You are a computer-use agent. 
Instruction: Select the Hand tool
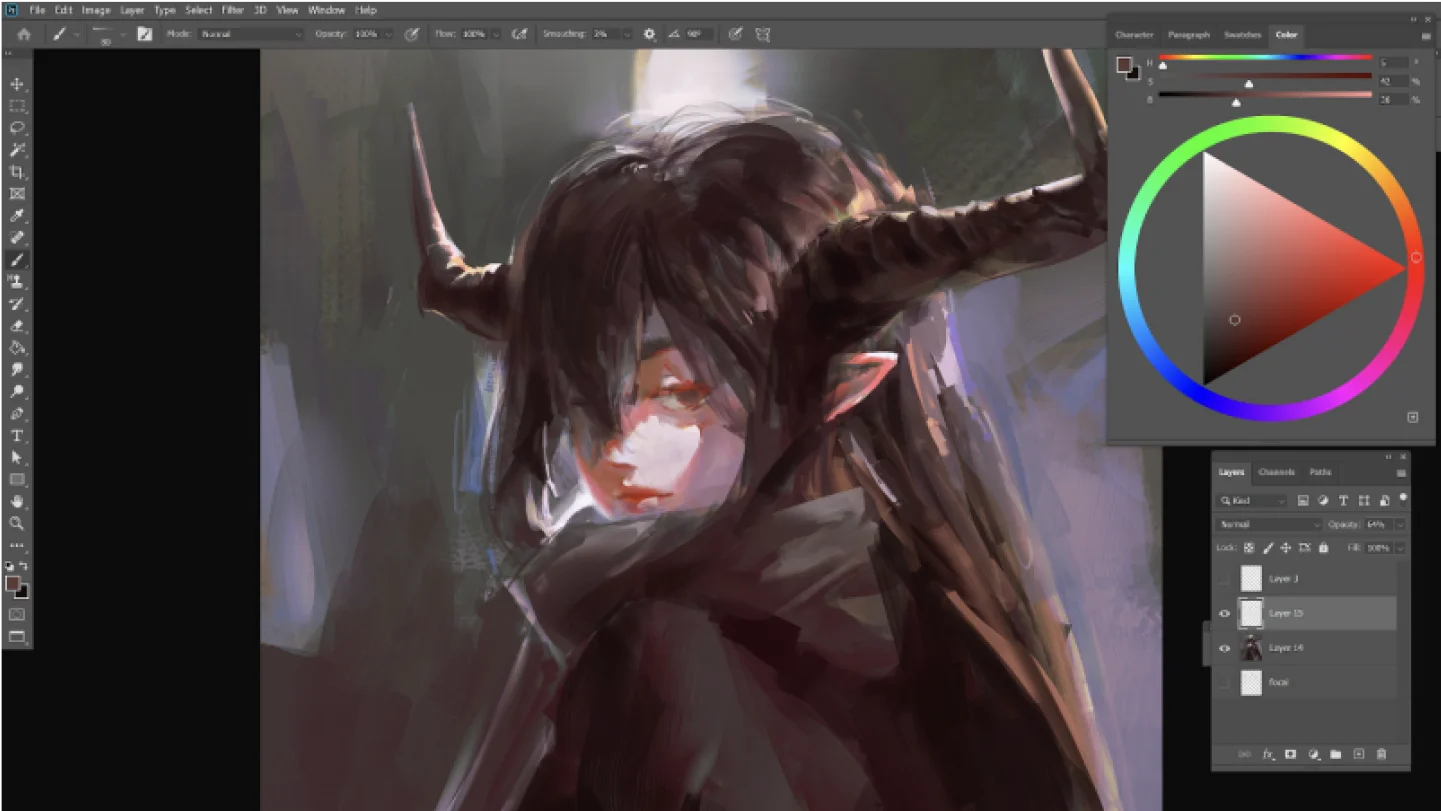17,501
